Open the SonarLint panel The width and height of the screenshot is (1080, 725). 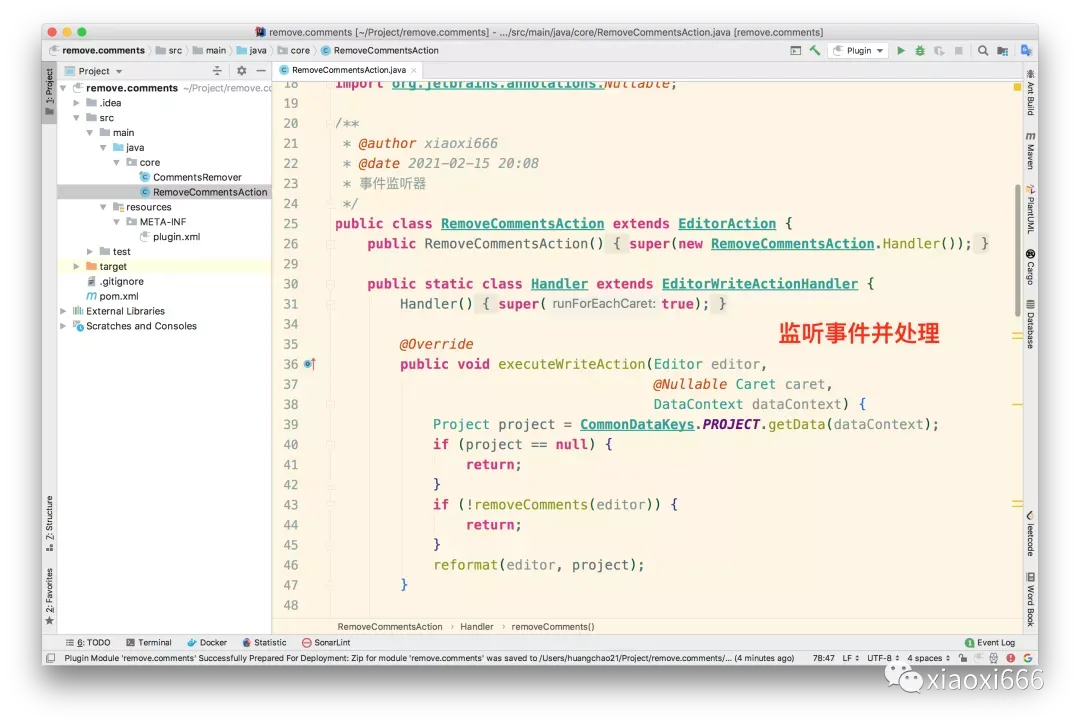326,642
